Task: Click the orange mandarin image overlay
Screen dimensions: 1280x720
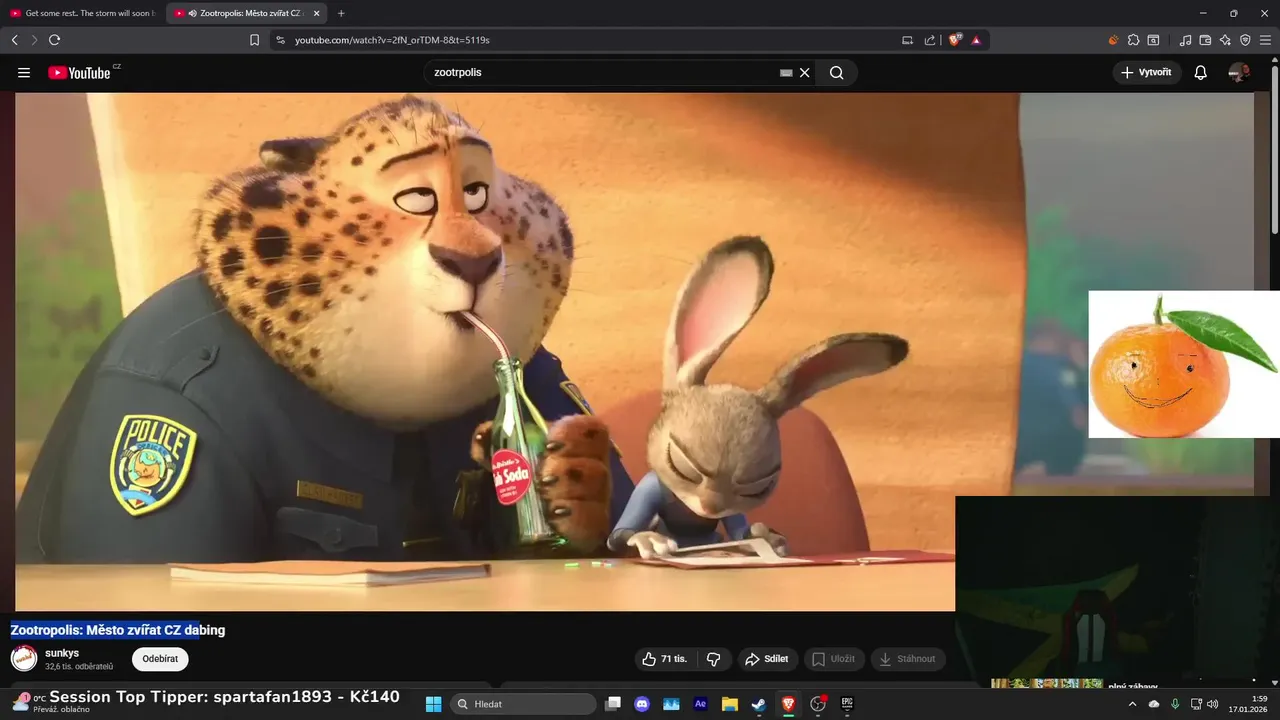Action: [x=1184, y=365]
